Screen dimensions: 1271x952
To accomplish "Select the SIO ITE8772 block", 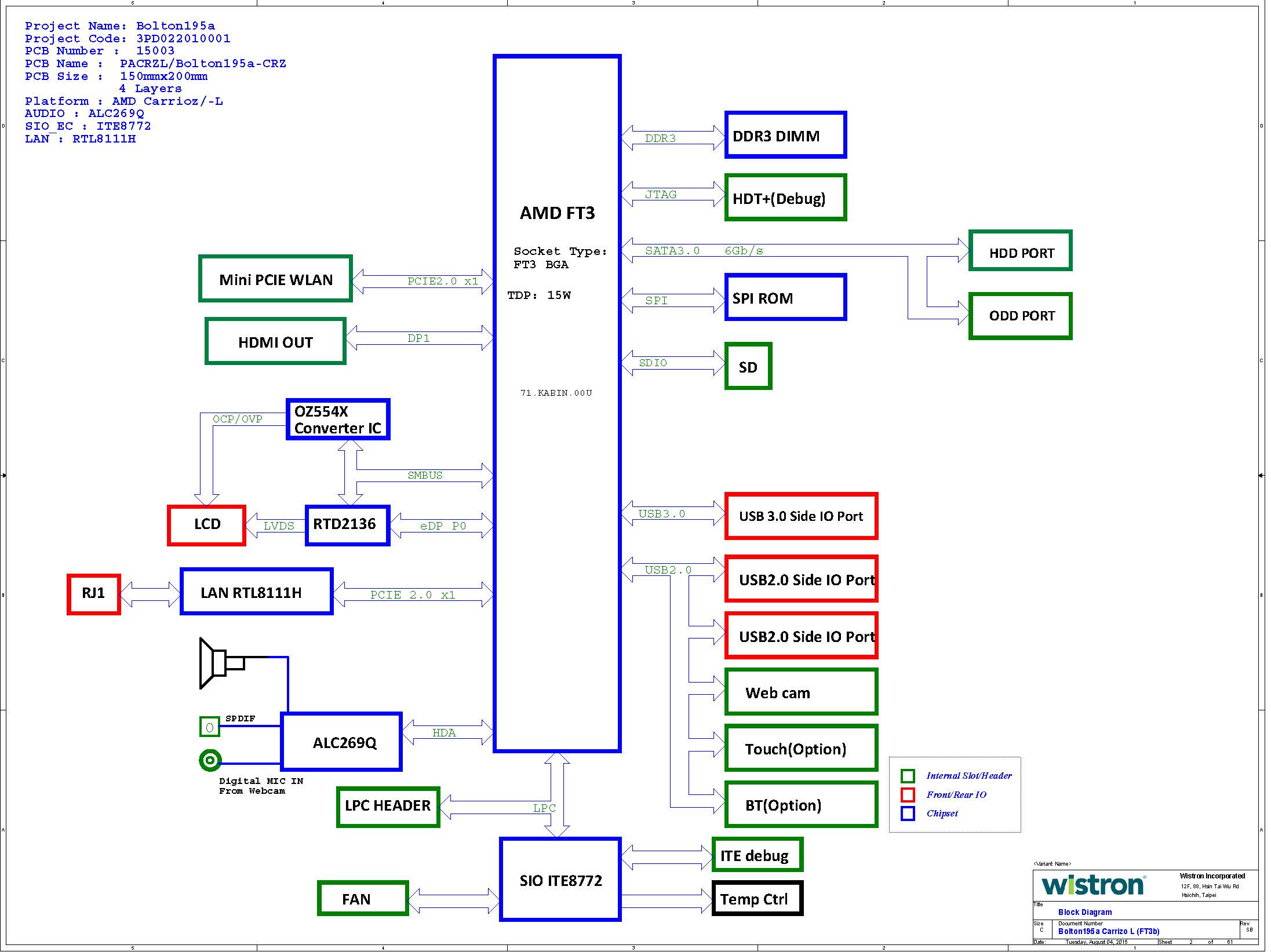I will [x=560, y=879].
